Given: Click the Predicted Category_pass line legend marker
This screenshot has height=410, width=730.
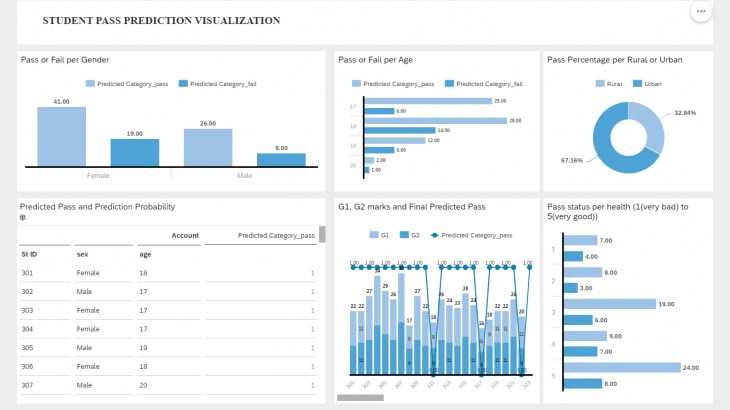Looking at the screenshot, I should [435, 235].
